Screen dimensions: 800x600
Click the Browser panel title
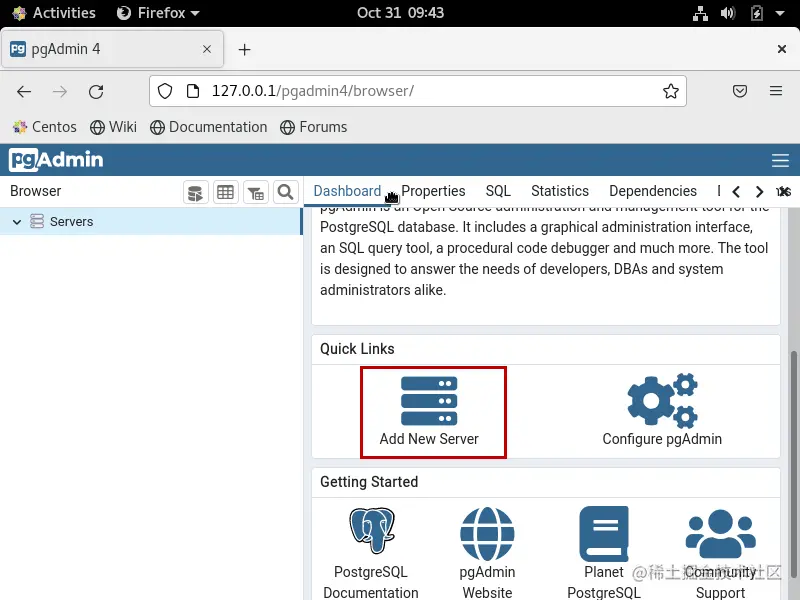click(36, 191)
